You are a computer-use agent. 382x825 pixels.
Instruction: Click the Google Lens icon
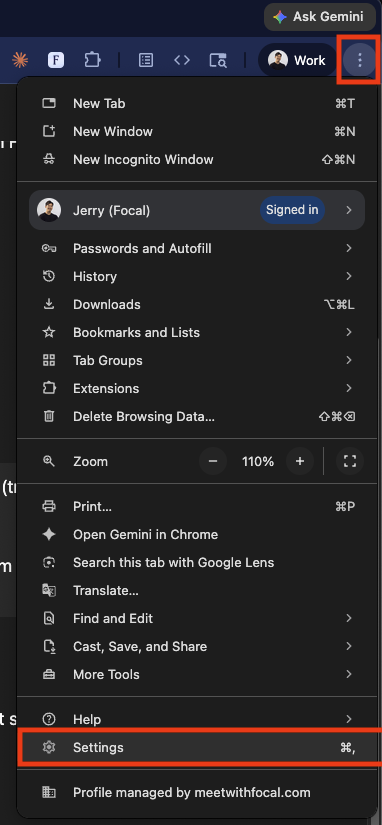pos(49,562)
